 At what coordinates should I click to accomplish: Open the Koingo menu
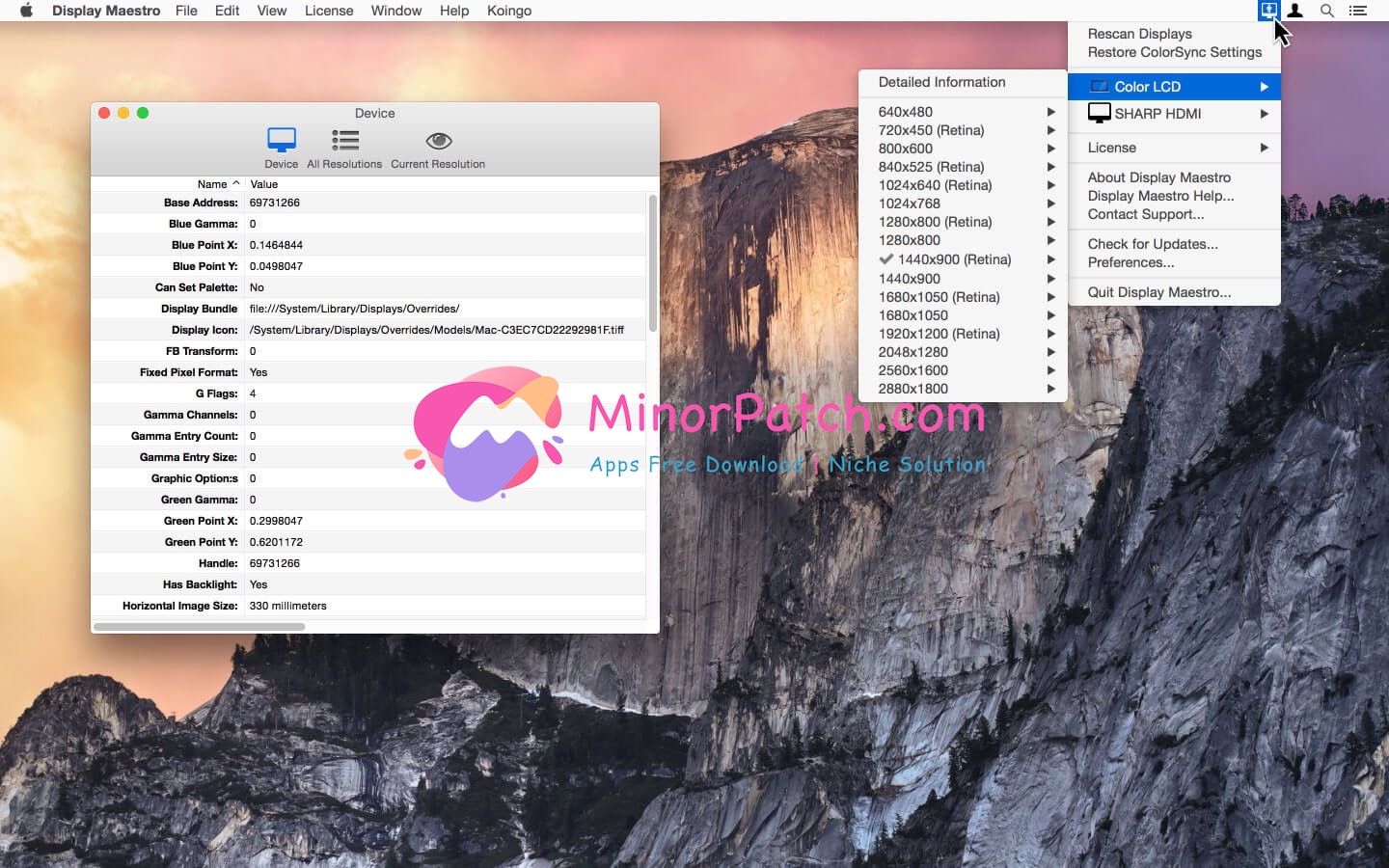509,11
